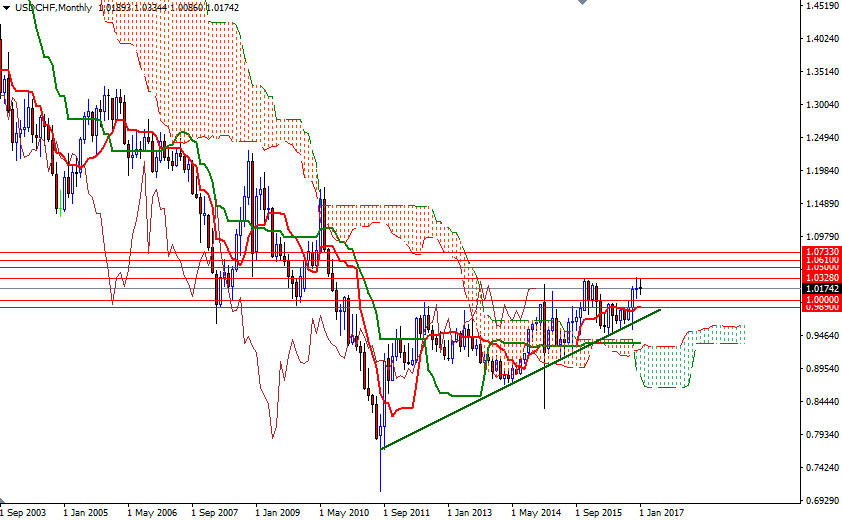This screenshot has width=842, height=520.
Task: Click the 1.35140 price scale value
Action: 822,71
